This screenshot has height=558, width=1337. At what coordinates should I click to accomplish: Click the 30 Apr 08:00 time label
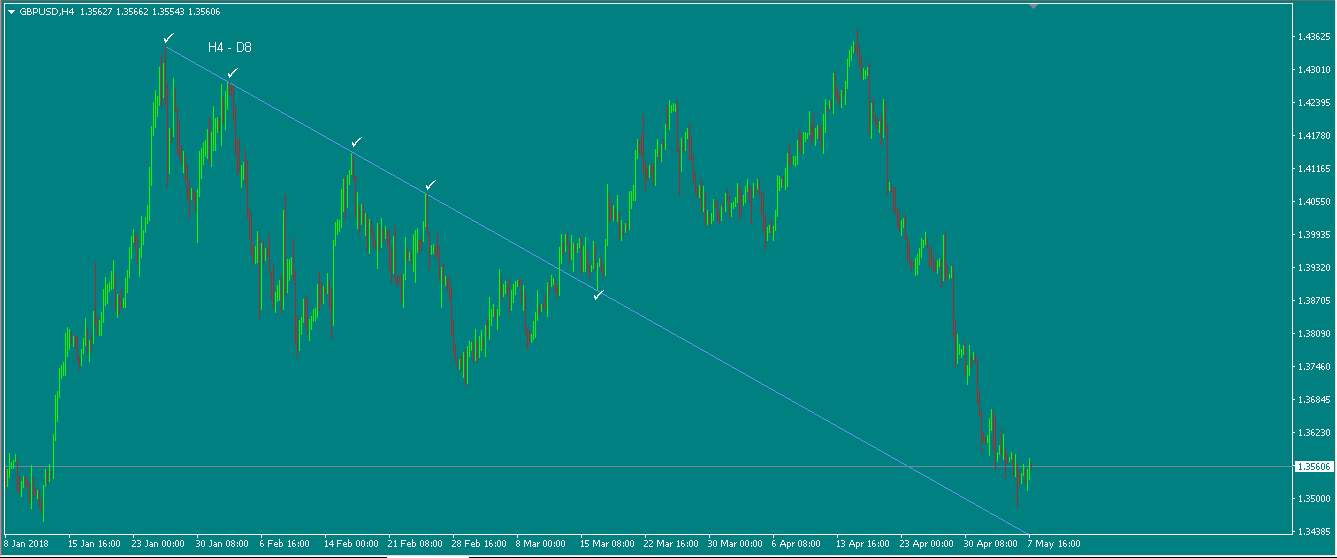991,544
